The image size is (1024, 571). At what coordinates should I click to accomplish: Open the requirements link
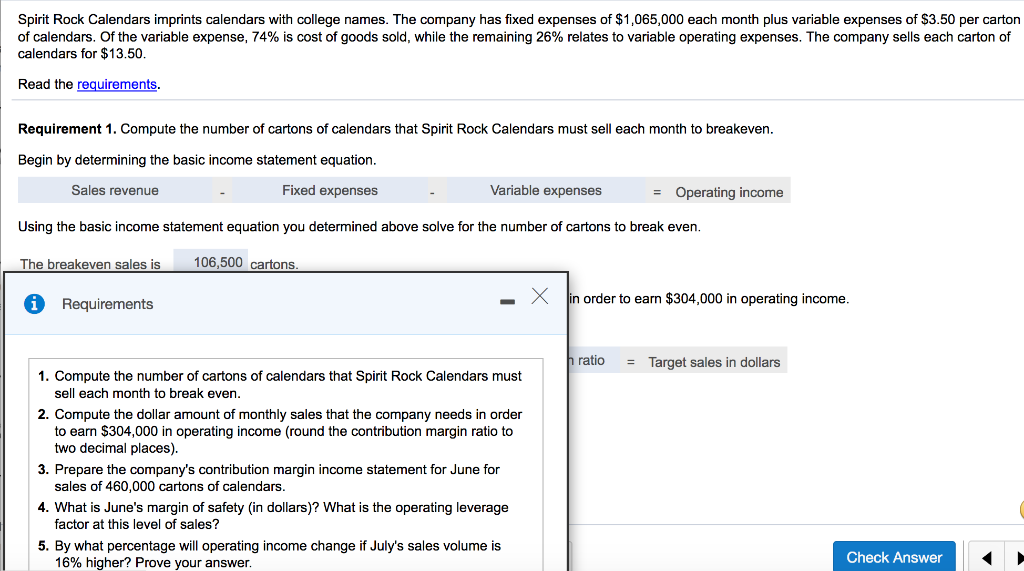click(x=117, y=84)
